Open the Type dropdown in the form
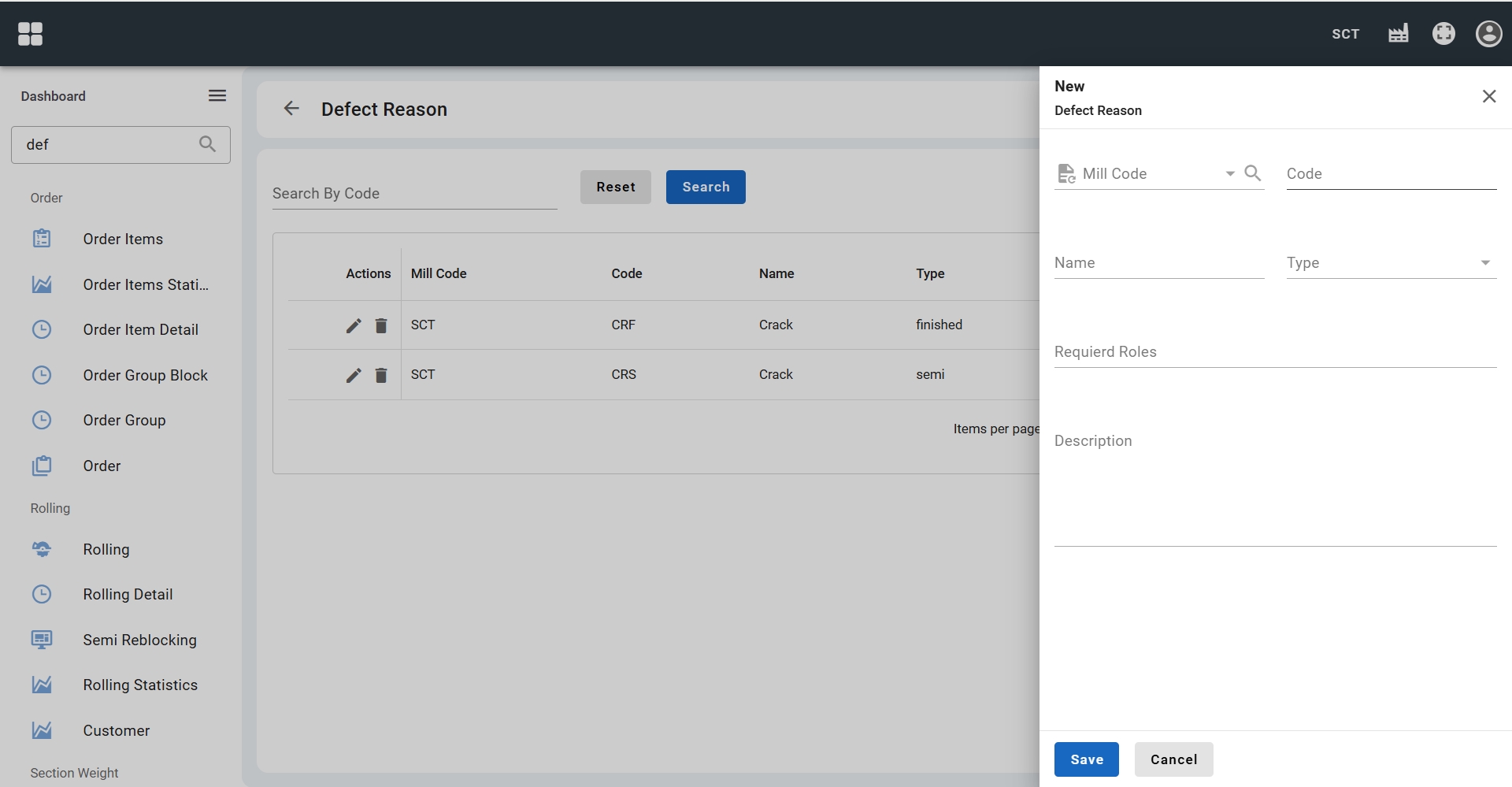The image size is (1512, 787). point(1484,263)
